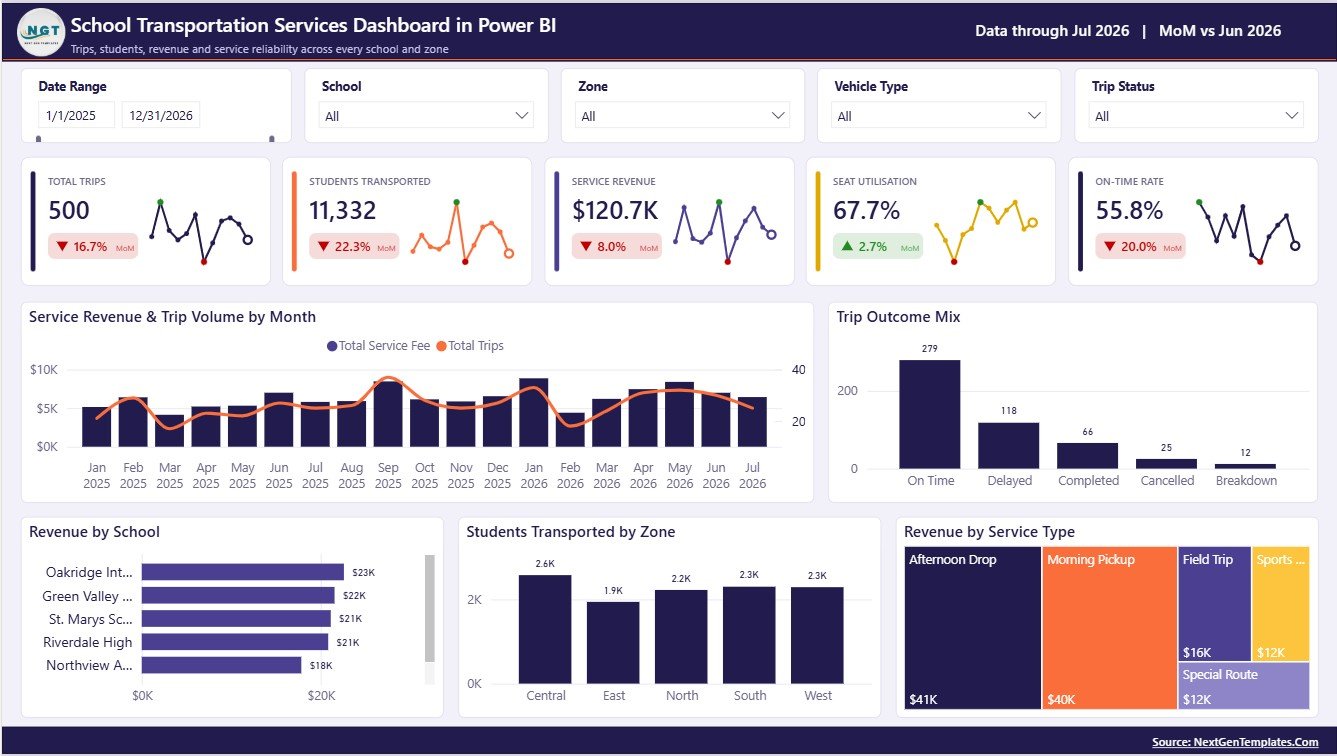Select the Jul 2026 revenue bar
This screenshot has height=756, width=1337.
point(752,422)
